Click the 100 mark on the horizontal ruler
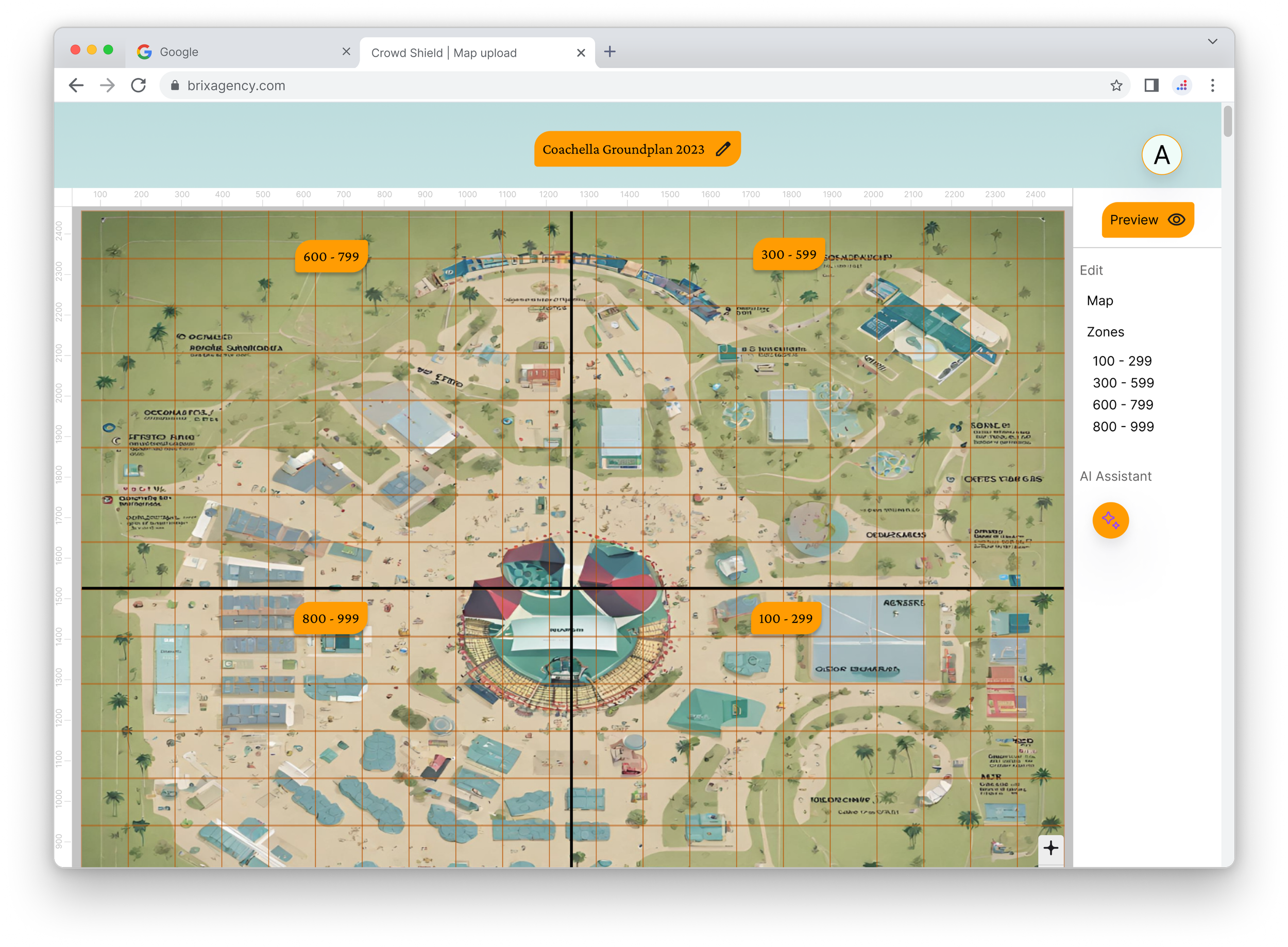 100,194
